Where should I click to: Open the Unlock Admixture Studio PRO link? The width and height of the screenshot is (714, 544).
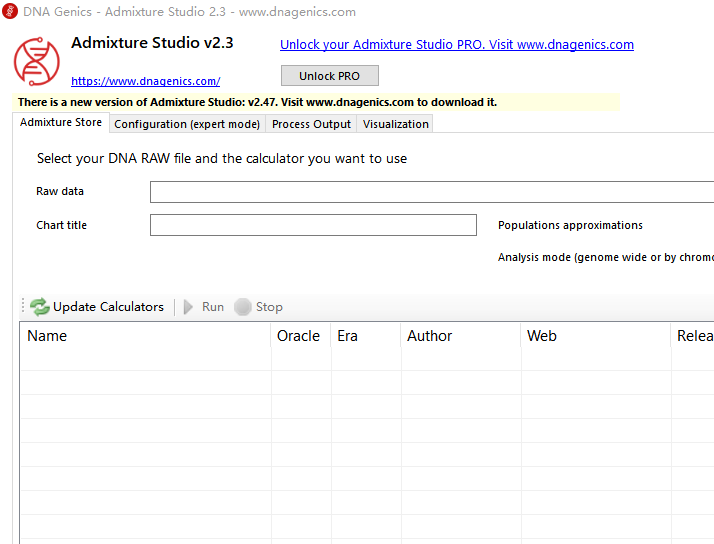(x=457, y=45)
